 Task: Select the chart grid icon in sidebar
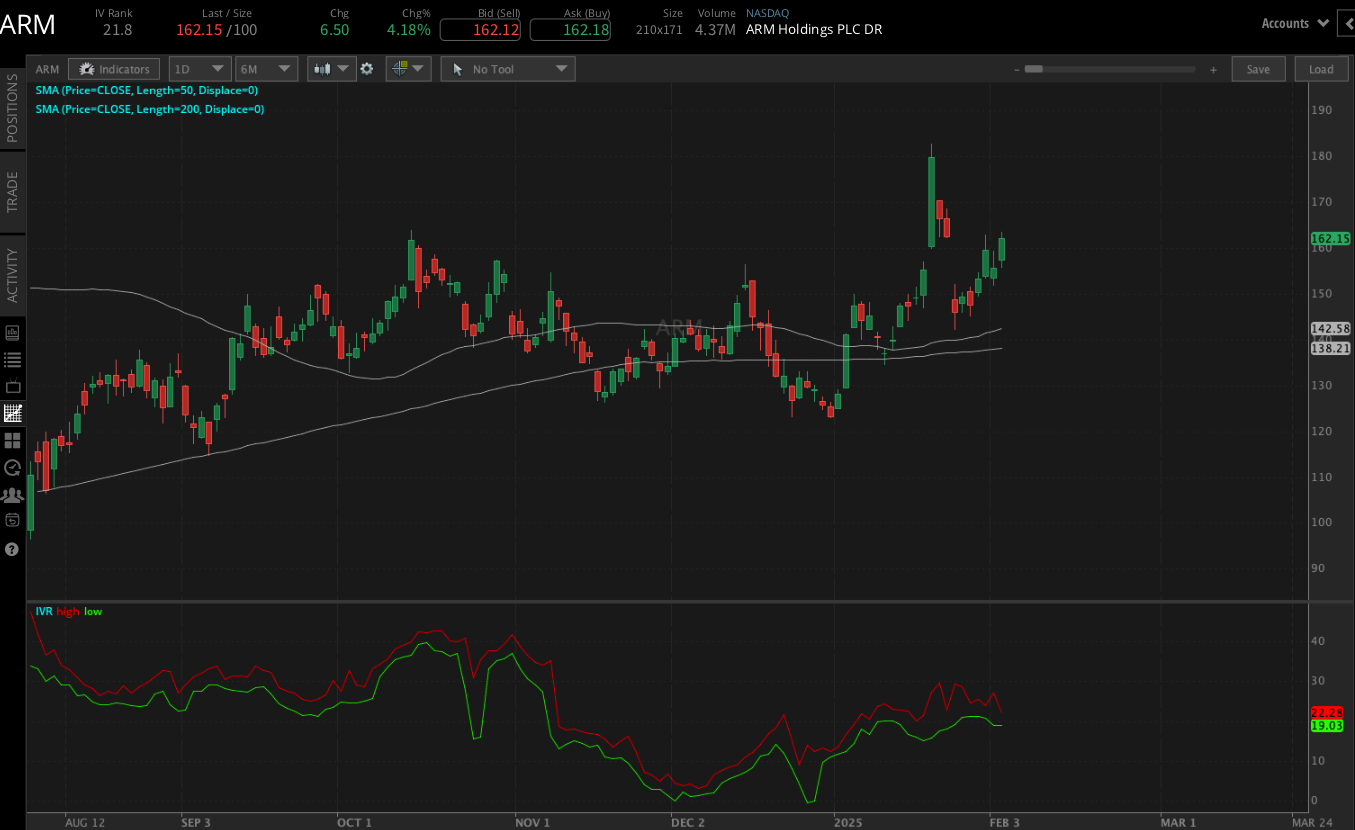point(12,413)
